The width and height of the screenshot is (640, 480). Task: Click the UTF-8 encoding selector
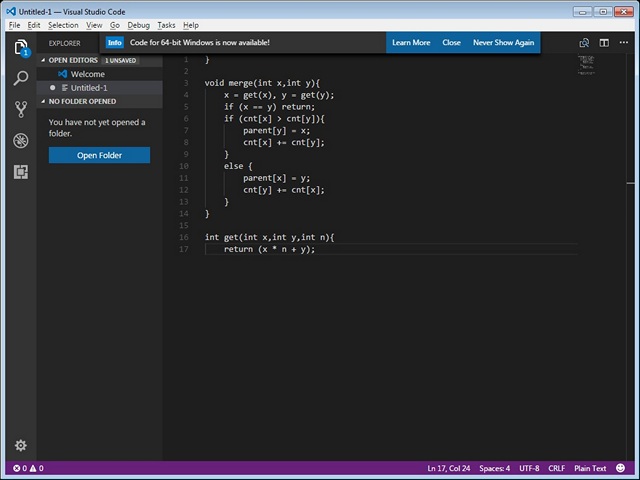[529, 469]
